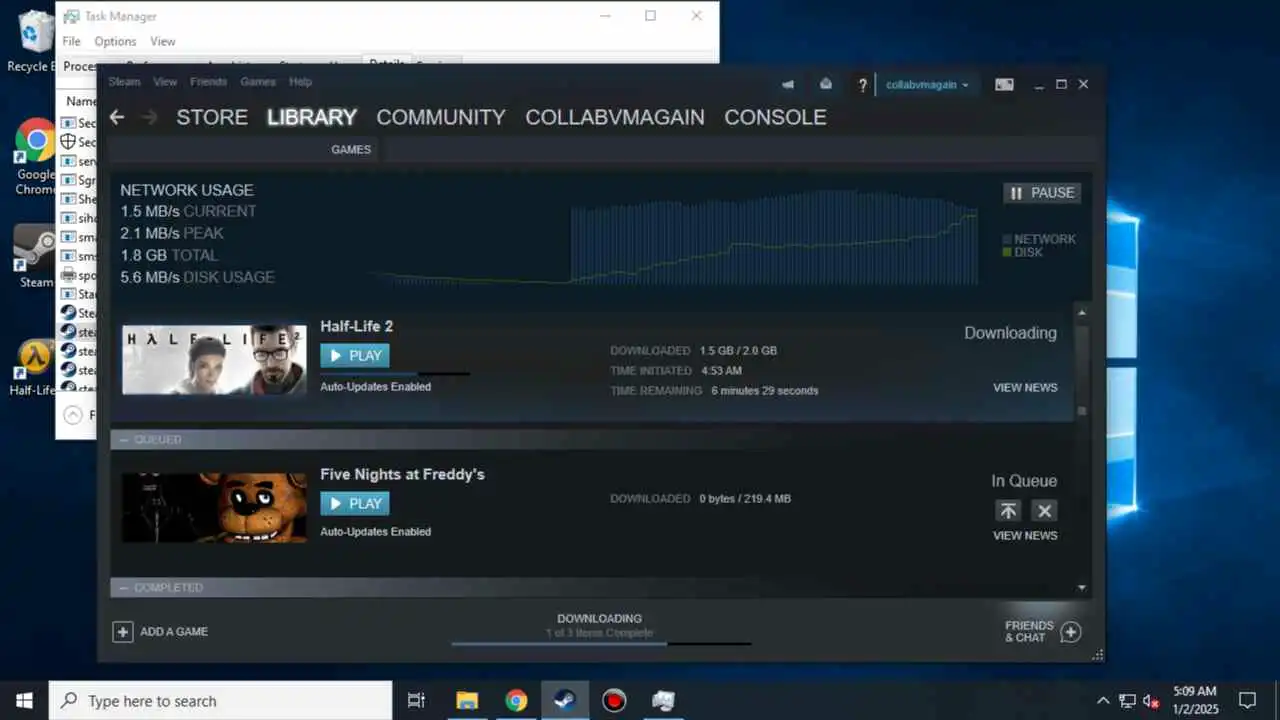Collapse the Completed section
1280x720 pixels.
(124, 588)
